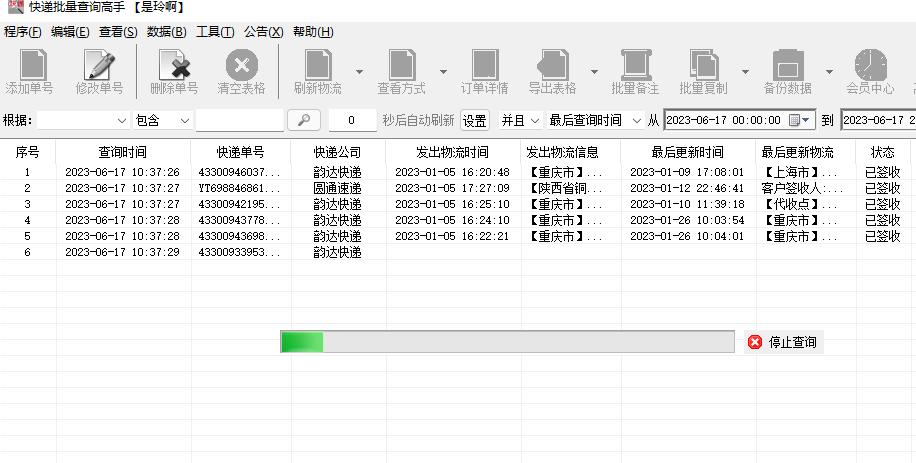
Task: Sort by 最后更新时间 column header
Action: 688,152
